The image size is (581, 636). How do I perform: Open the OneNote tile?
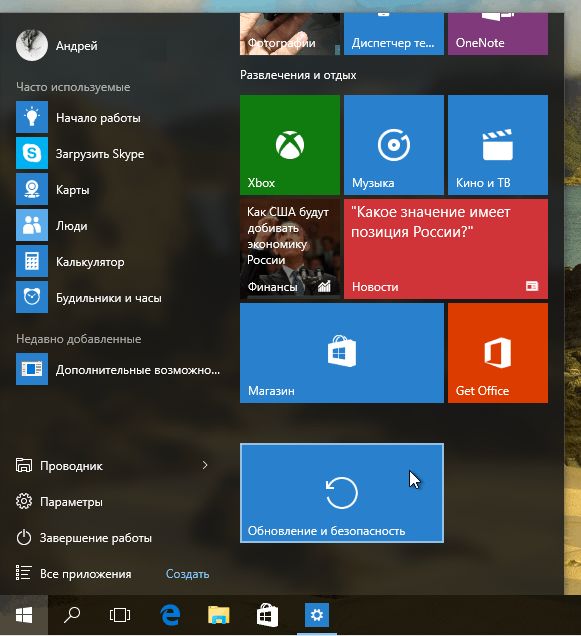tap(498, 34)
